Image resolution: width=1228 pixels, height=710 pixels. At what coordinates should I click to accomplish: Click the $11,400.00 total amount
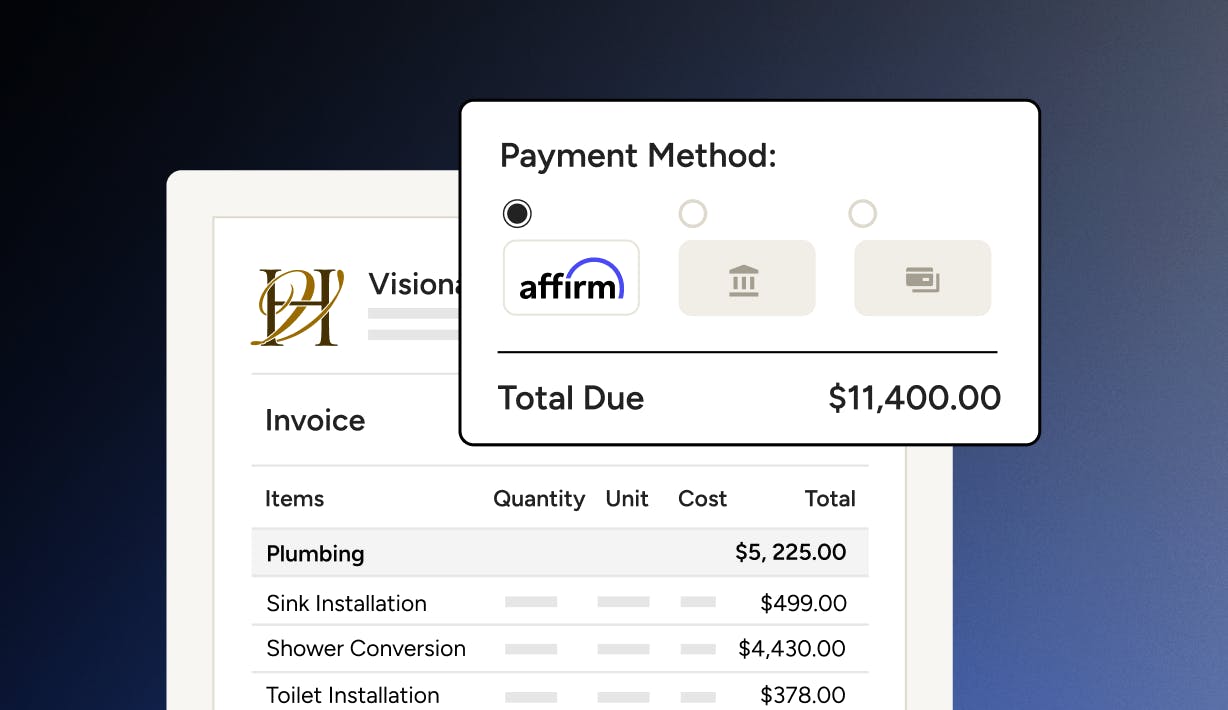(914, 398)
